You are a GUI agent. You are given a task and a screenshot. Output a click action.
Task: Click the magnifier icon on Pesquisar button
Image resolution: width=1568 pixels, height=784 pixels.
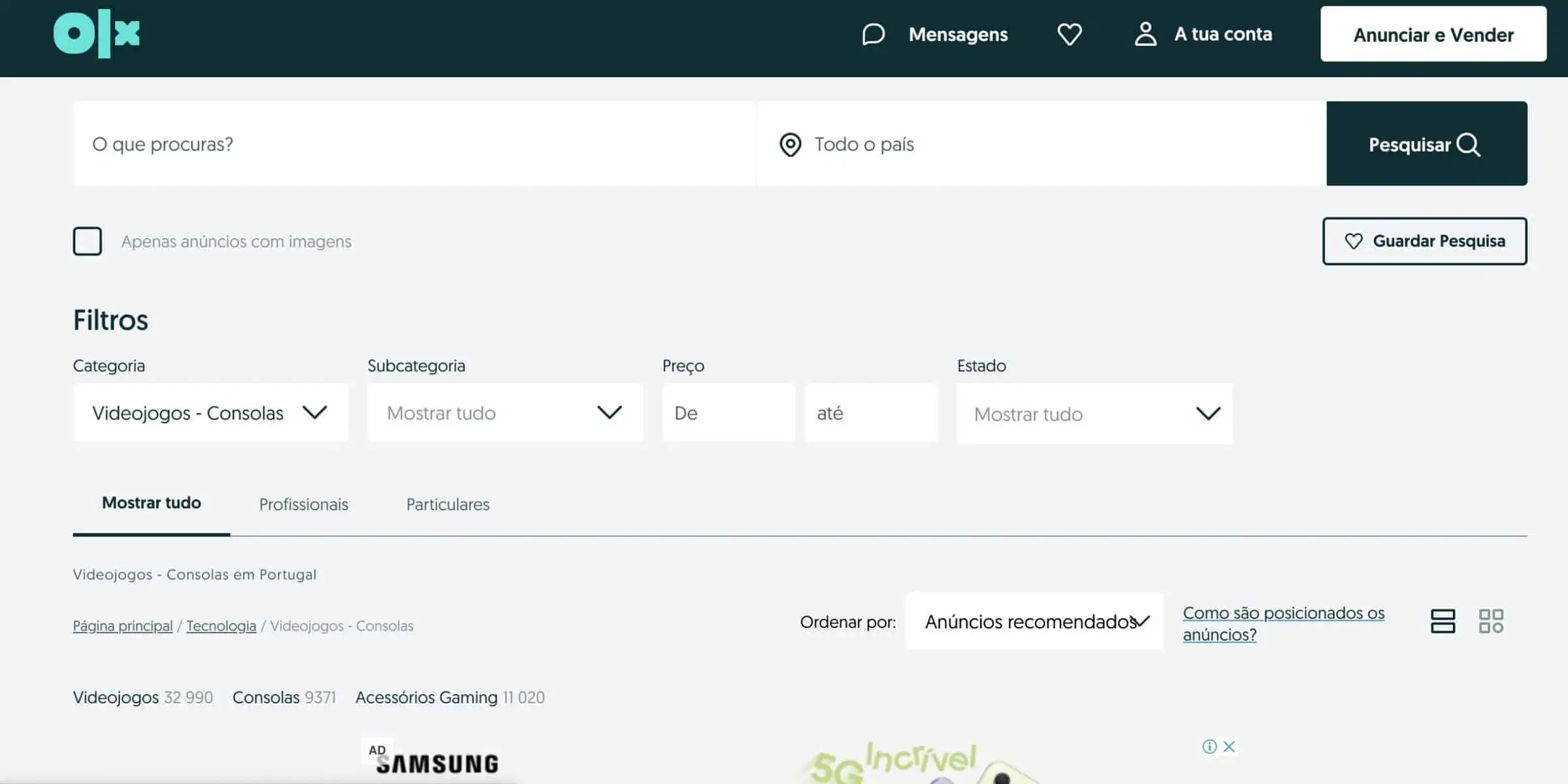(1469, 144)
